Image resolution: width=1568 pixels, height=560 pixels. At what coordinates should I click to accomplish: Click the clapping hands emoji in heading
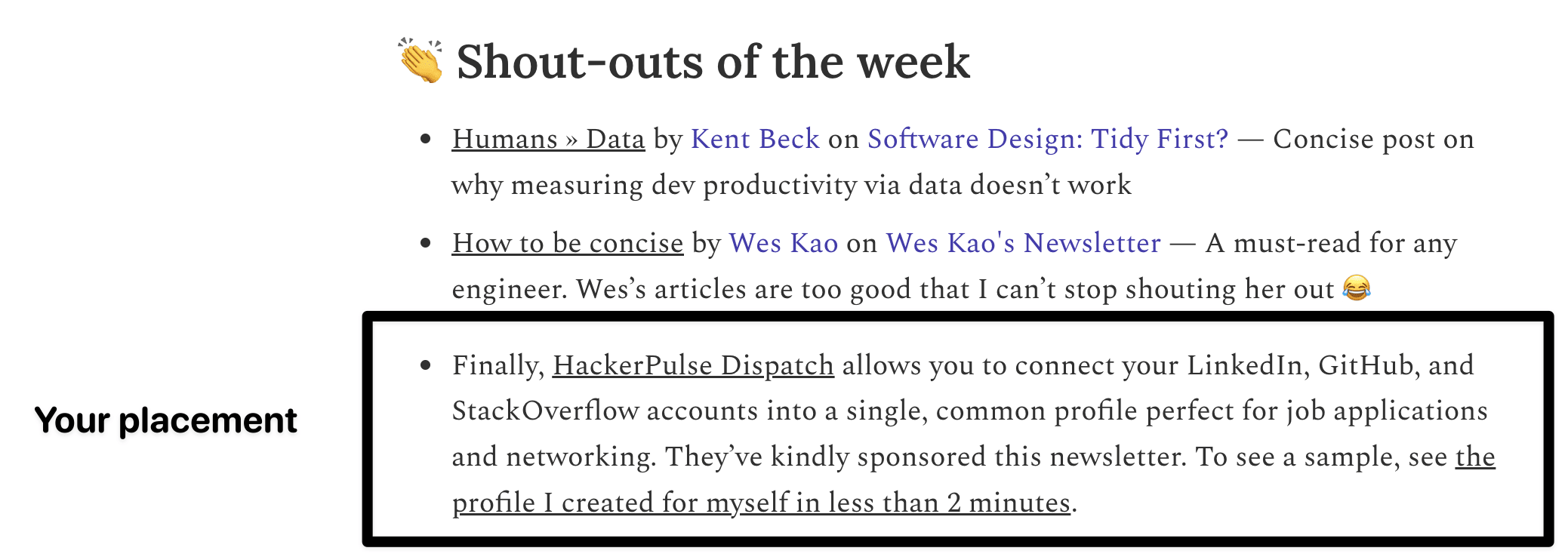pyautogui.click(x=420, y=60)
